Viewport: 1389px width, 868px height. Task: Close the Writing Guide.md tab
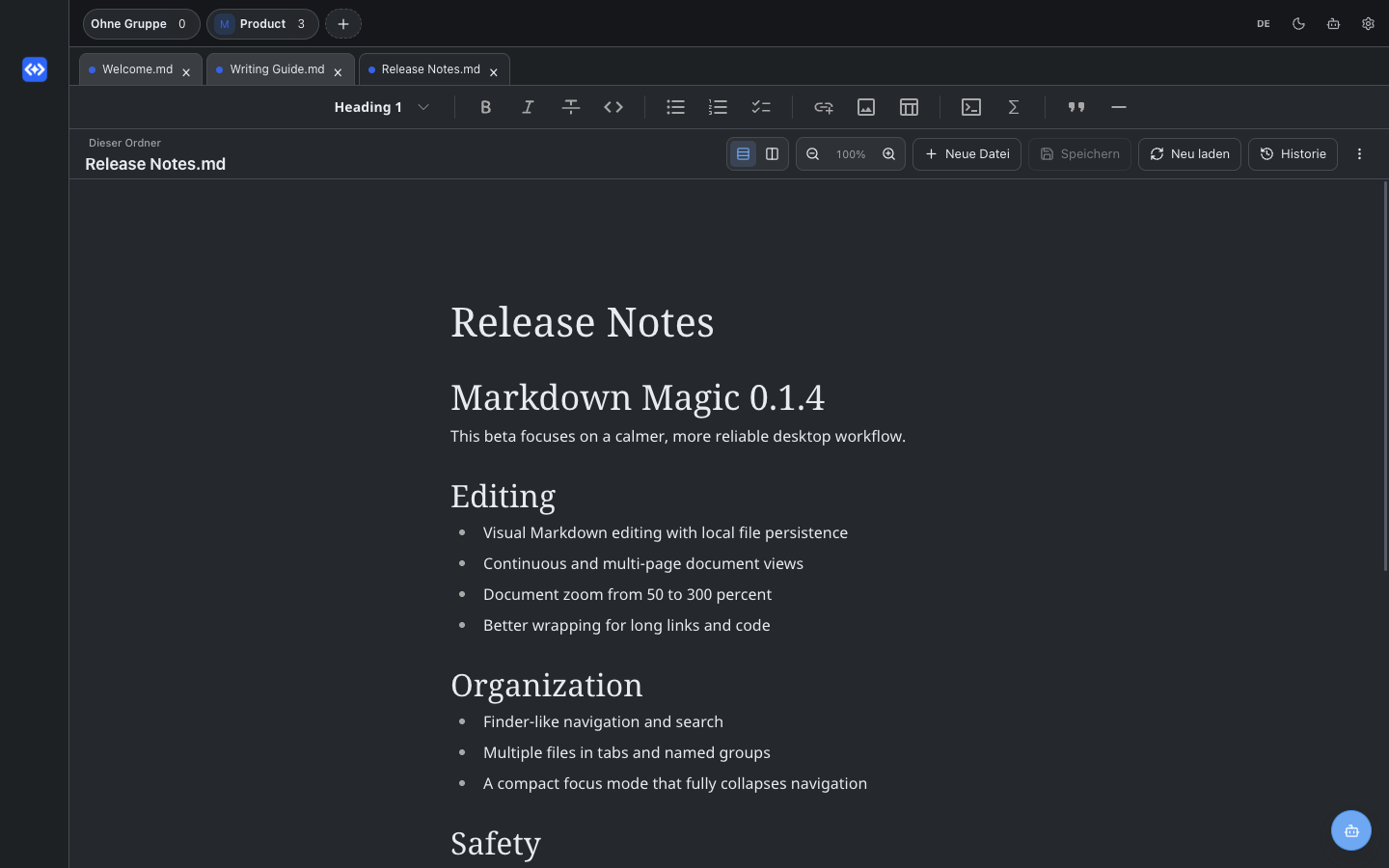[338, 72]
